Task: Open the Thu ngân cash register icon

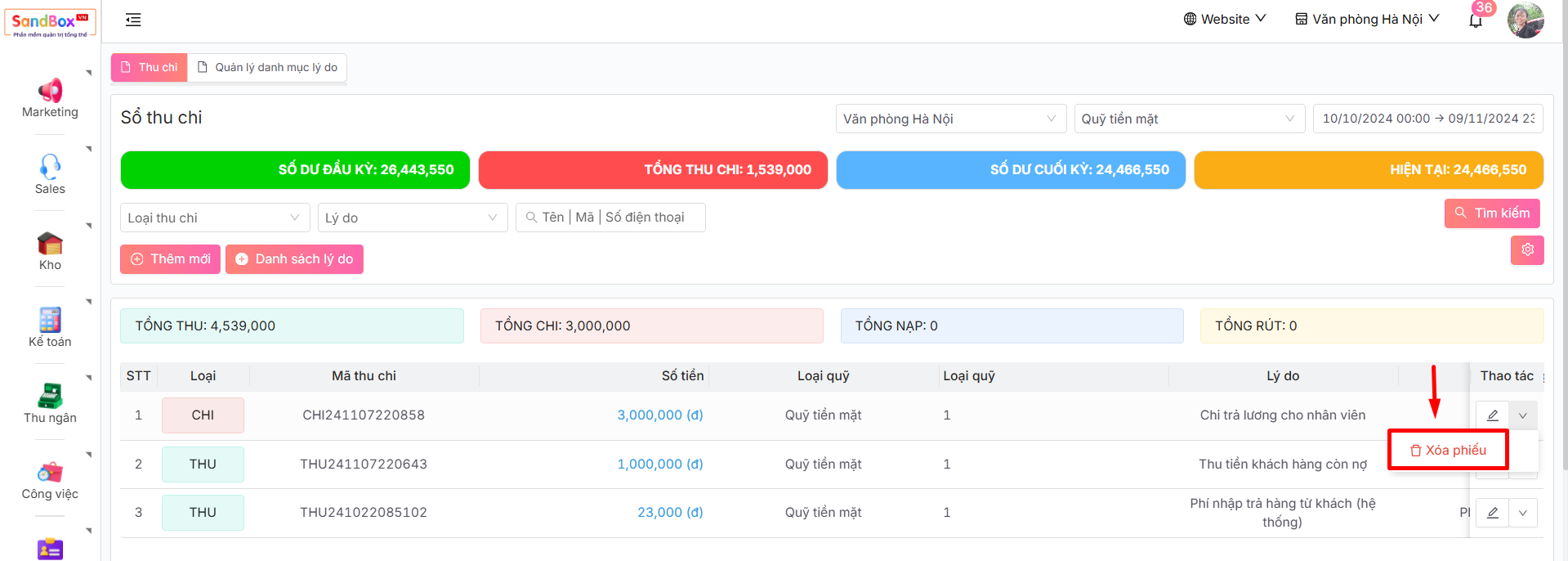Action: pos(50,396)
